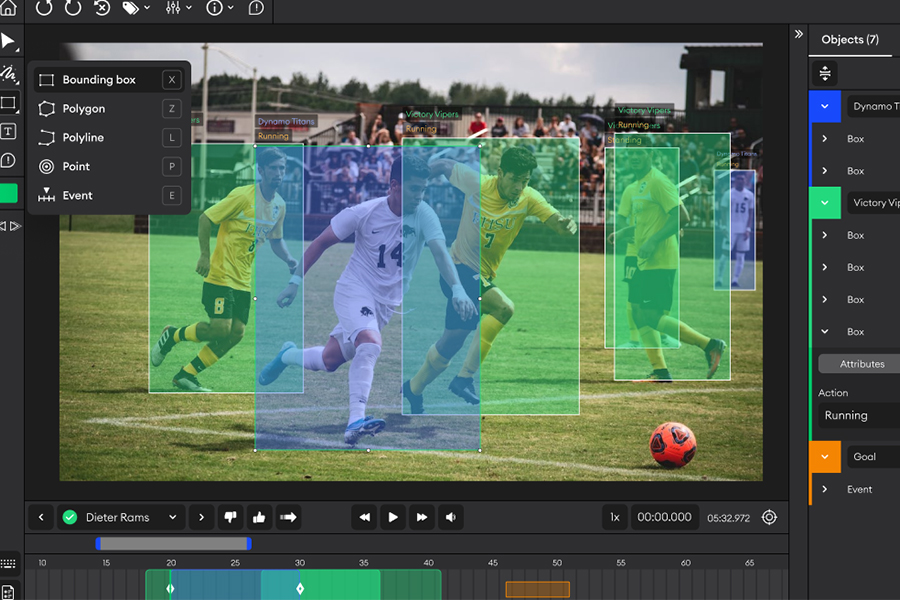Open the Objects (7) tab
This screenshot has width=900, height=600.
tap(849, 40)
